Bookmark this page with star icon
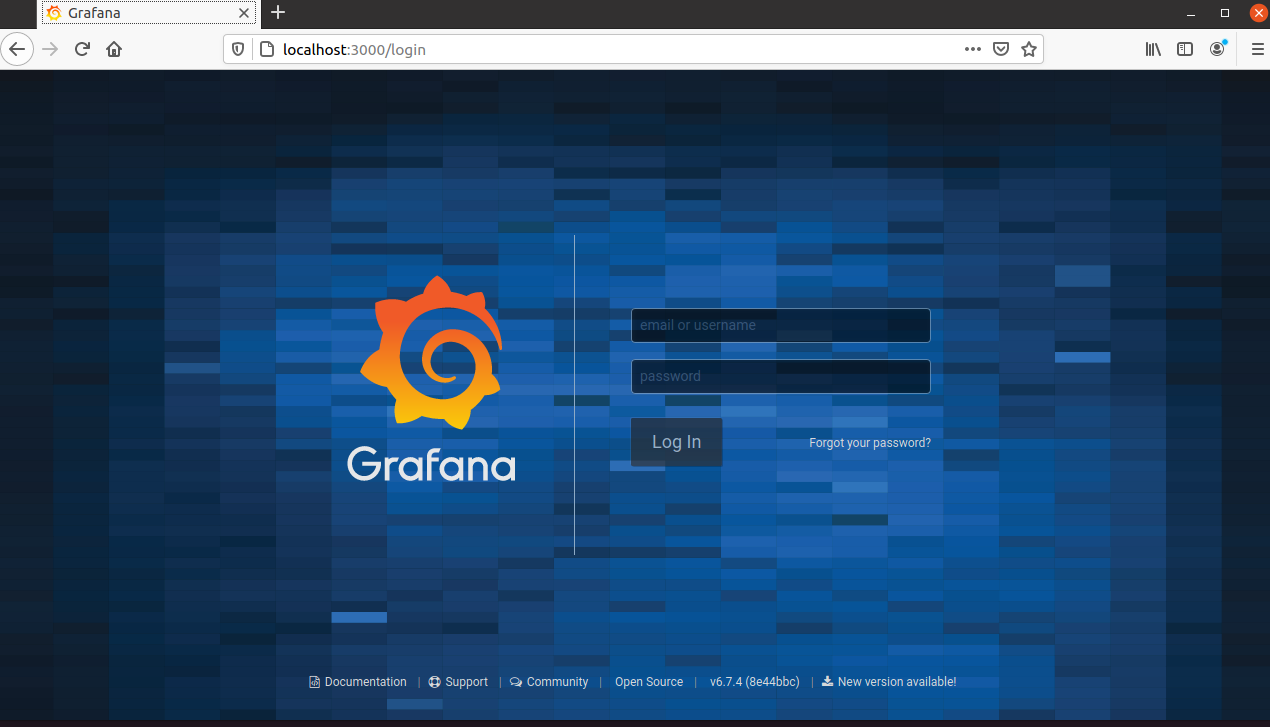1270x727 pixels. [x=1029, y=49]
